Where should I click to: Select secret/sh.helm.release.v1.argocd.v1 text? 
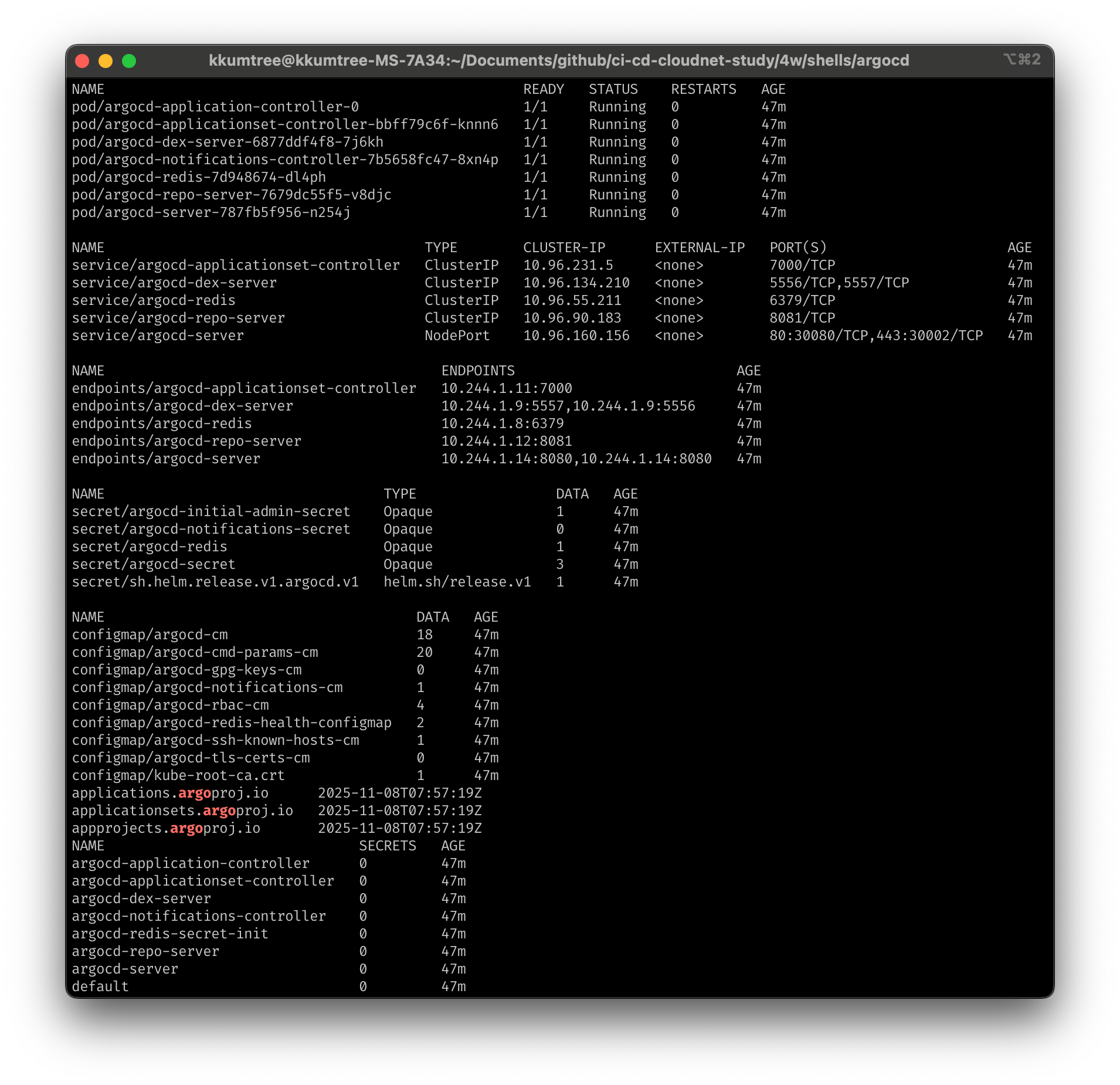tap(215, 582)
